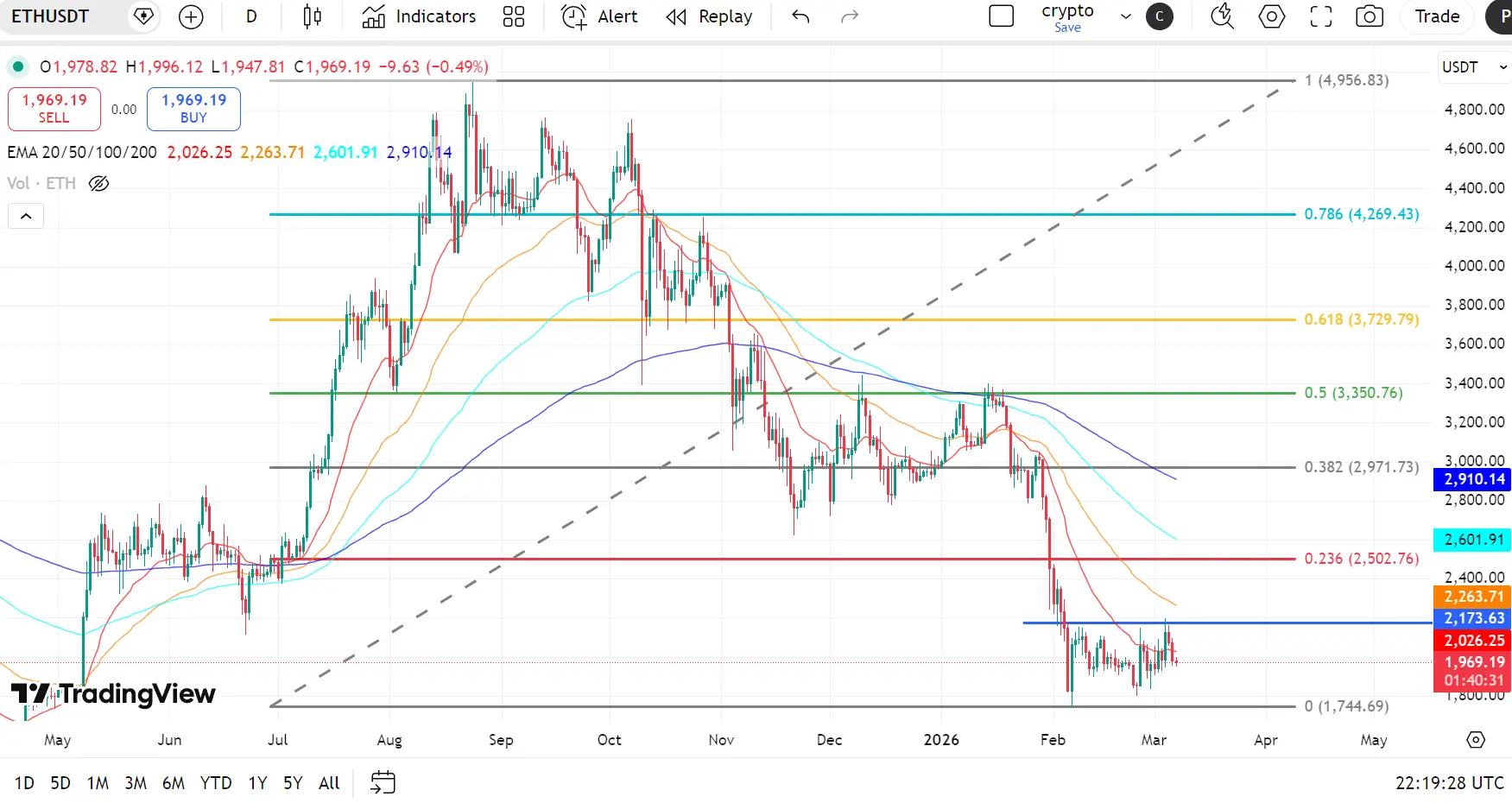Click the EMA 100 value 2,601.91 in legend
The height and width of the screenshot is (803, 1512).
[x=345, y=153]
